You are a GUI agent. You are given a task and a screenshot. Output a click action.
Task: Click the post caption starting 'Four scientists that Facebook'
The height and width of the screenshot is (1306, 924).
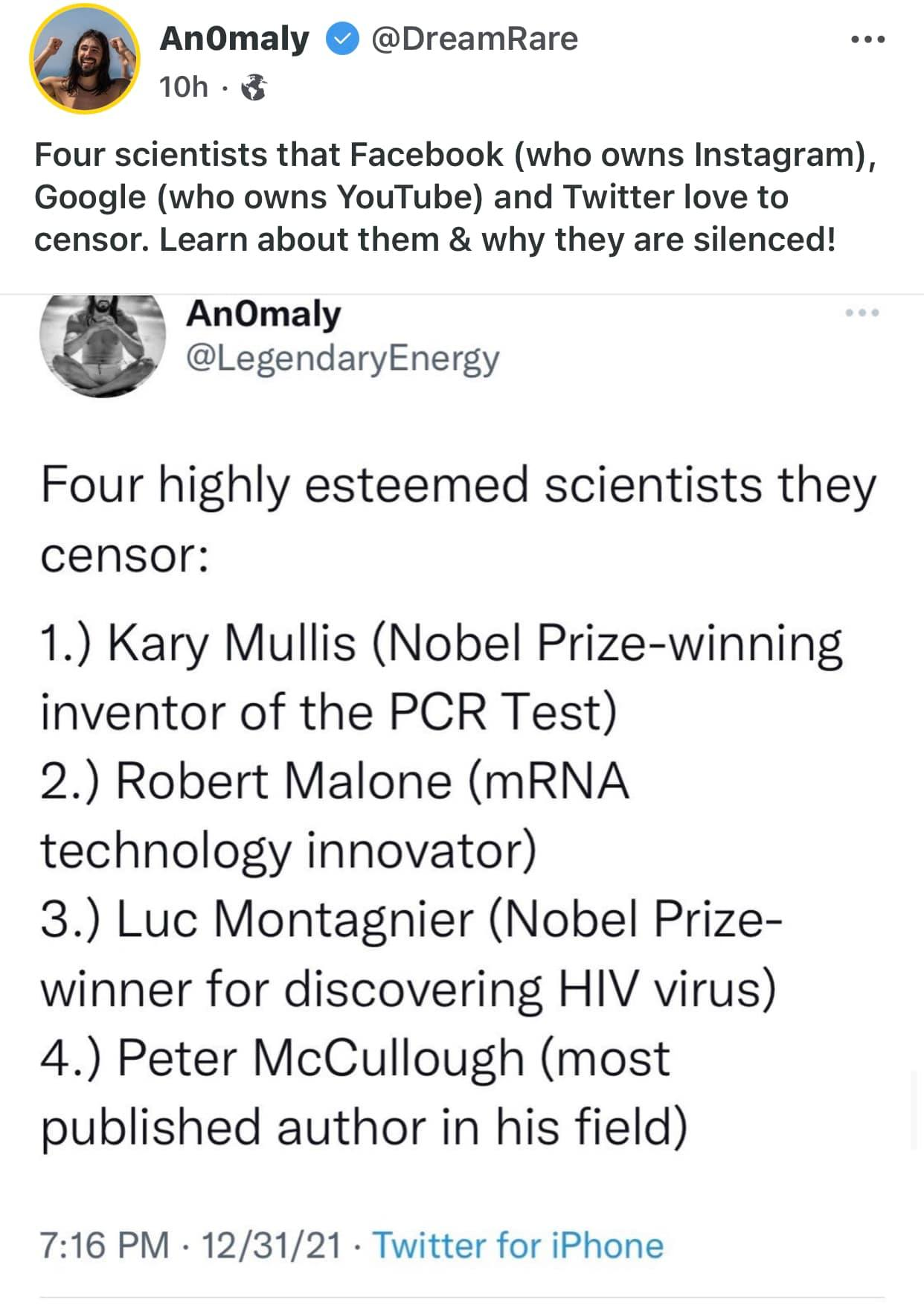tap(454, 196)
